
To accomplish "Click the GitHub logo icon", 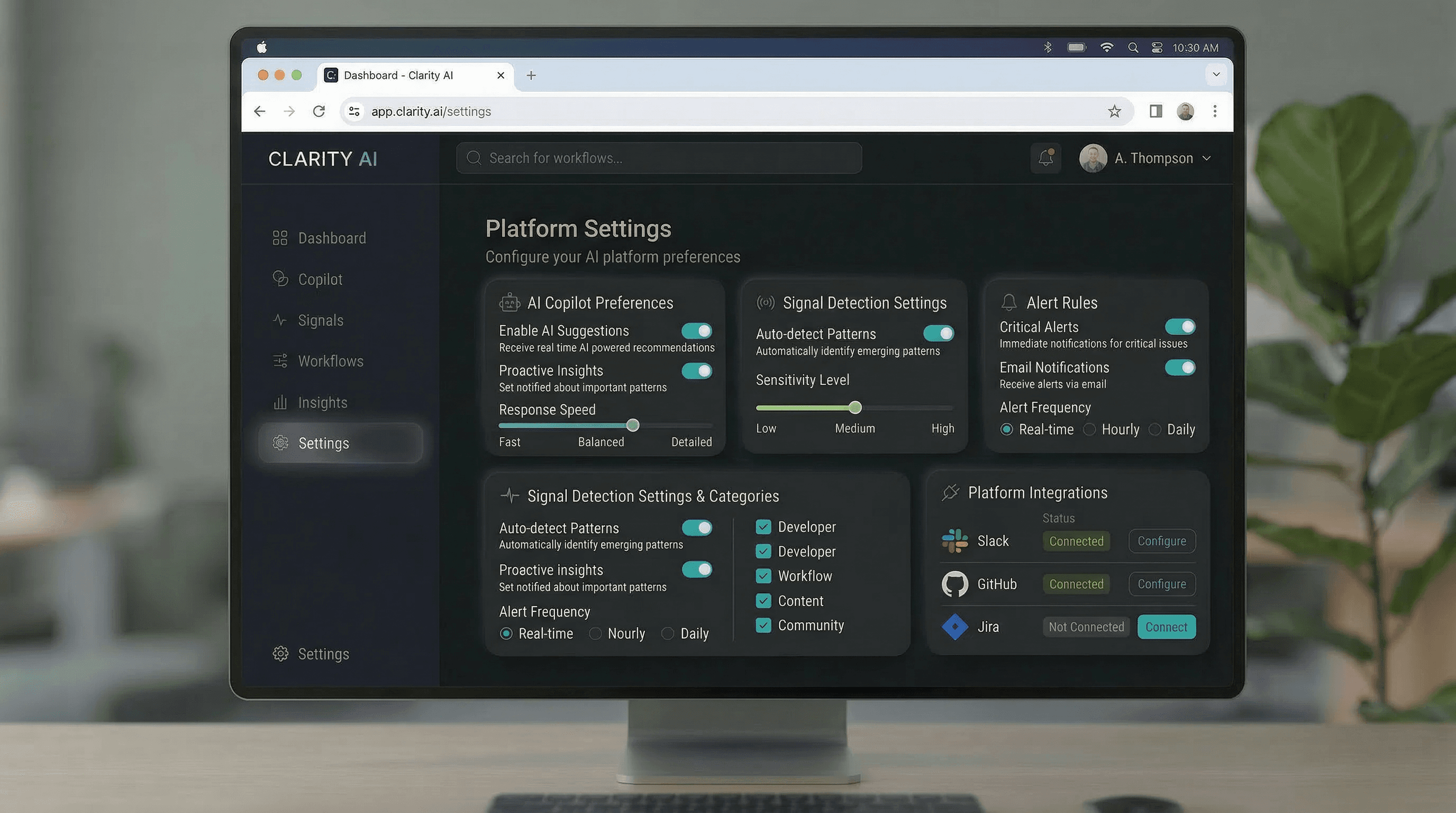I will pos(954,584).
